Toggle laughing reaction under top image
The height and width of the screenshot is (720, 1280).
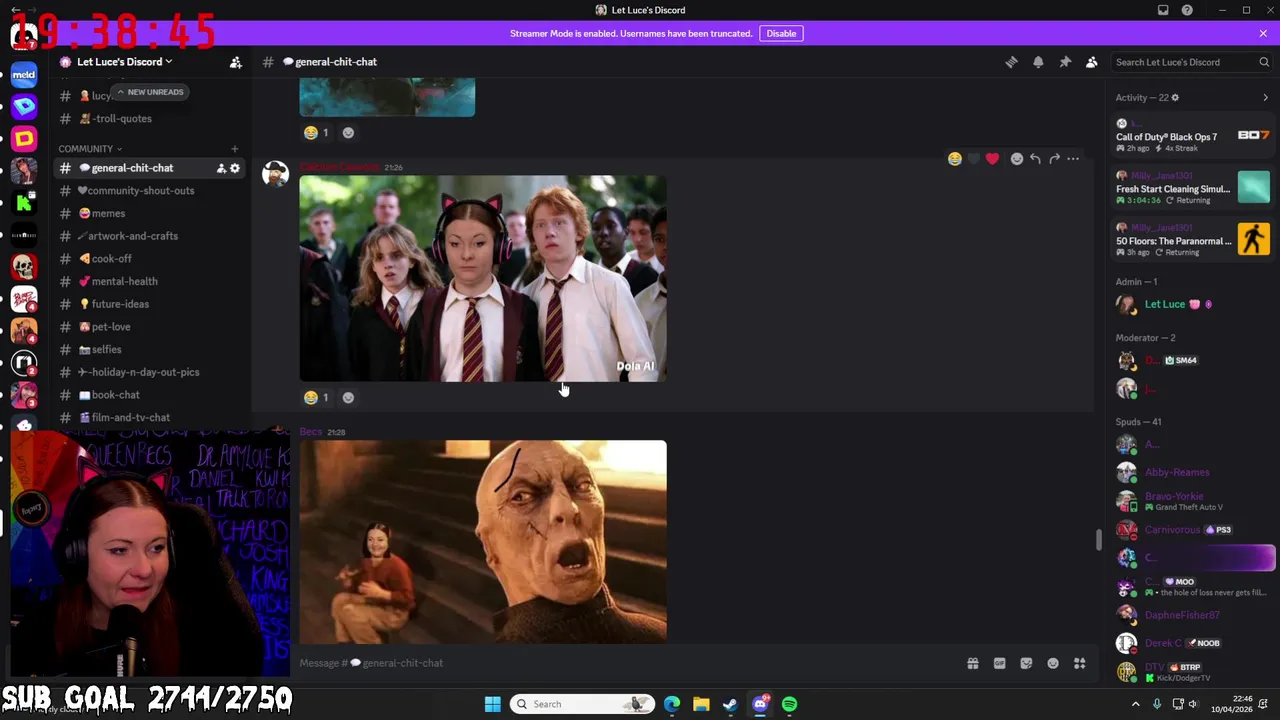coord(317,132)
